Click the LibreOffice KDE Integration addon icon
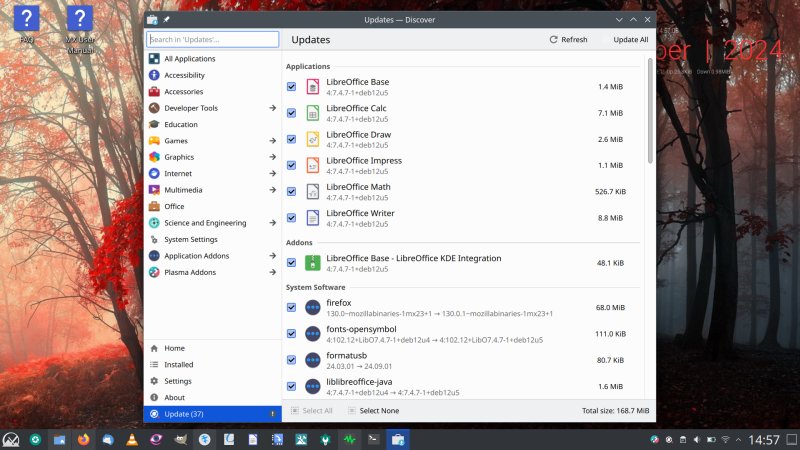800x450 pixels. pos(312,263)
